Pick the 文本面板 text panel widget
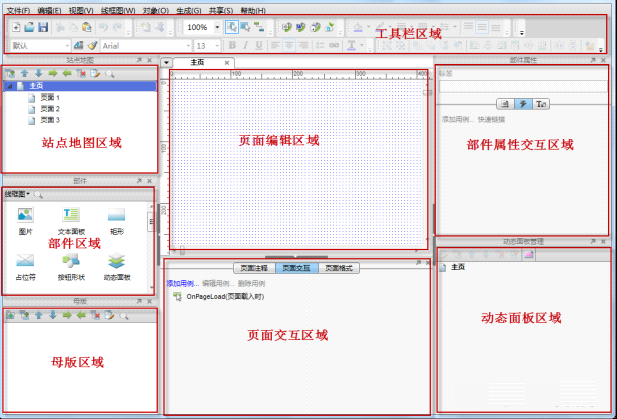 pyautogui.click(x=71, y=221)
